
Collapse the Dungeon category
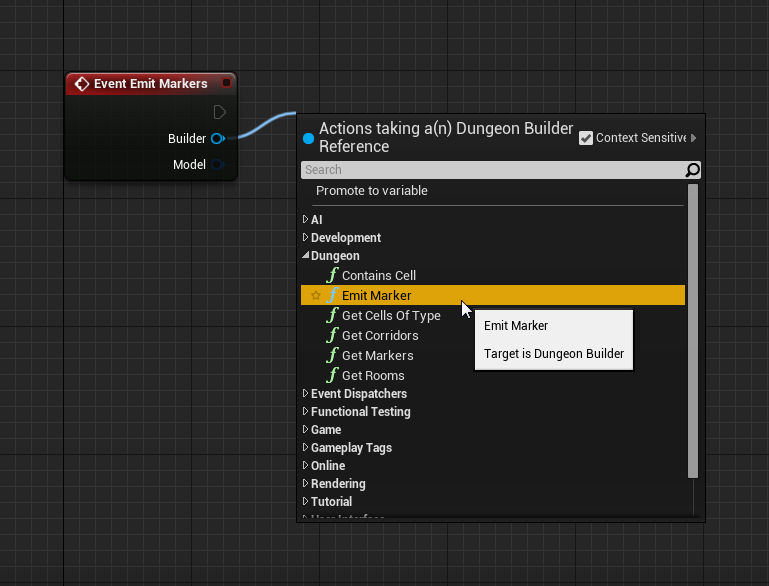306,255
